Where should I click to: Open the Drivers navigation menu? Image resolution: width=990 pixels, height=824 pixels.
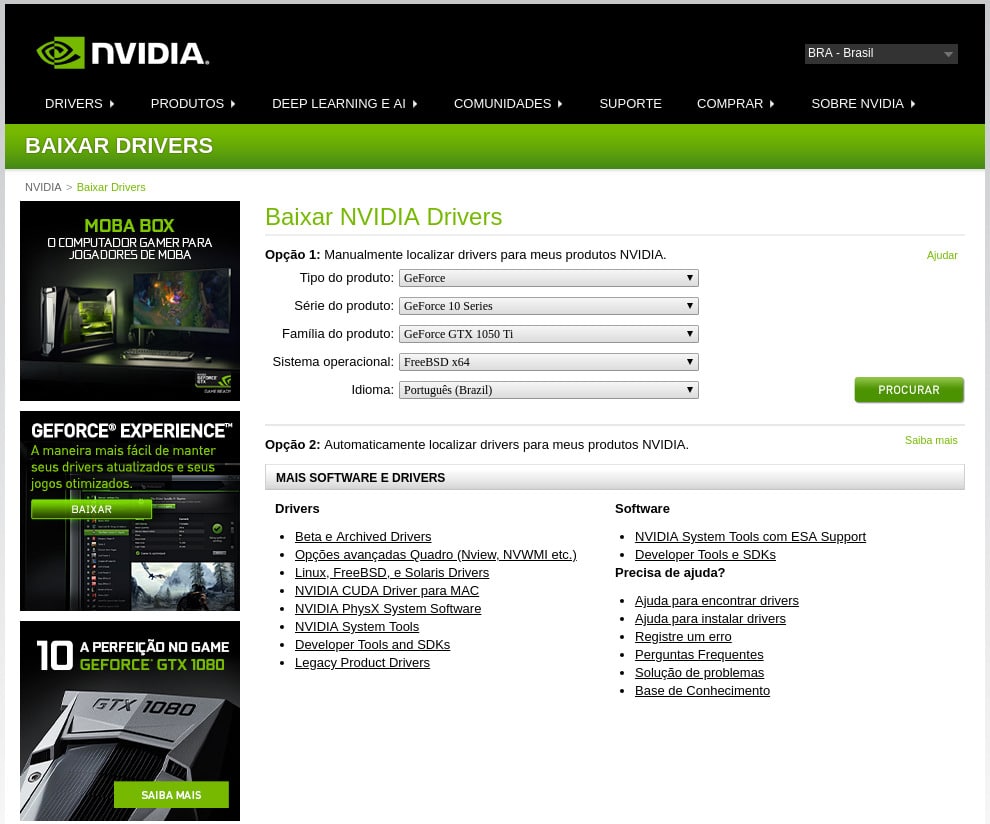(79, 104)
